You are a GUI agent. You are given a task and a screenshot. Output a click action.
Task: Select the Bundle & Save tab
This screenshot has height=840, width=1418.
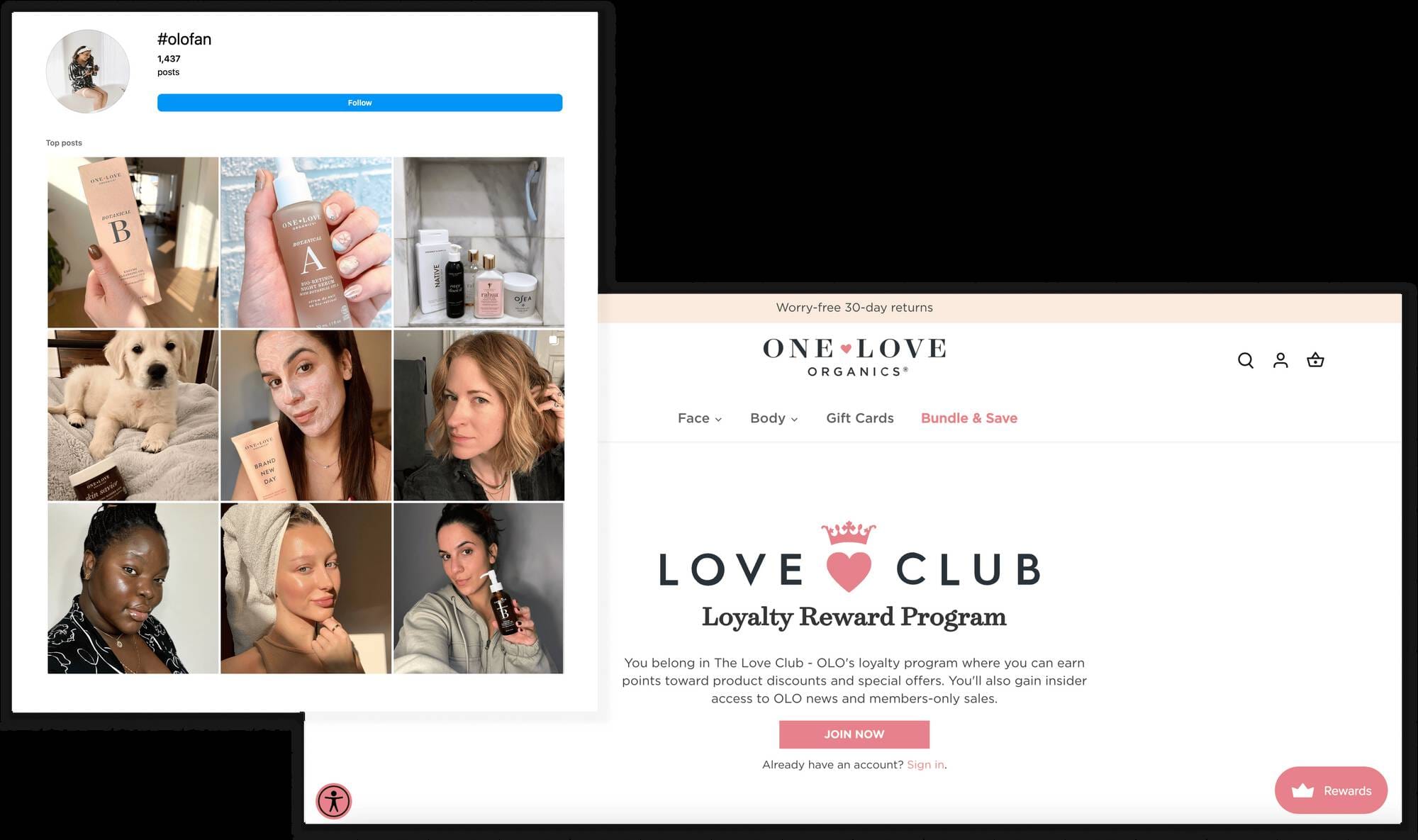click(969, 418)
